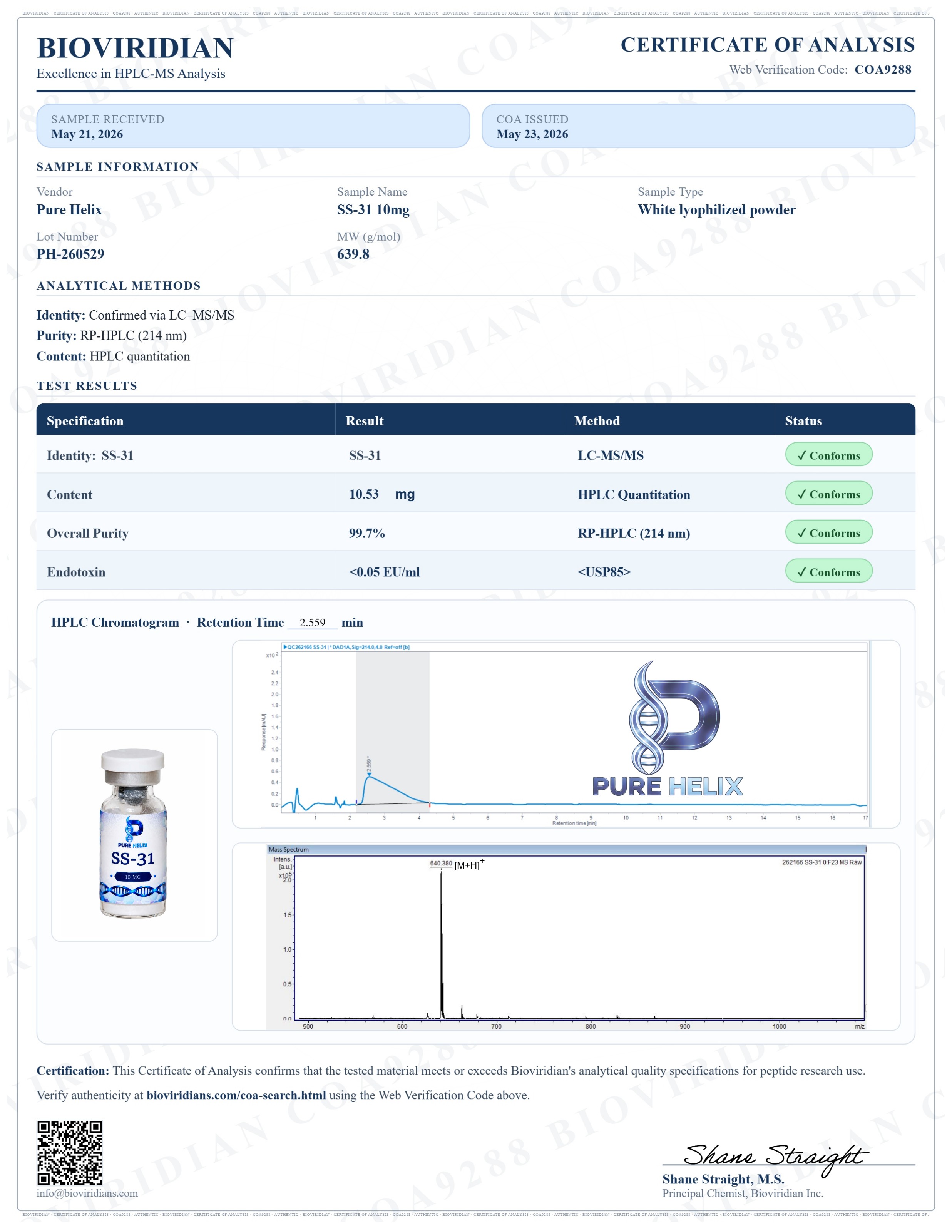
Task: Open the bioviridians.com/coa-search.html link
Action: point(236,1095)
